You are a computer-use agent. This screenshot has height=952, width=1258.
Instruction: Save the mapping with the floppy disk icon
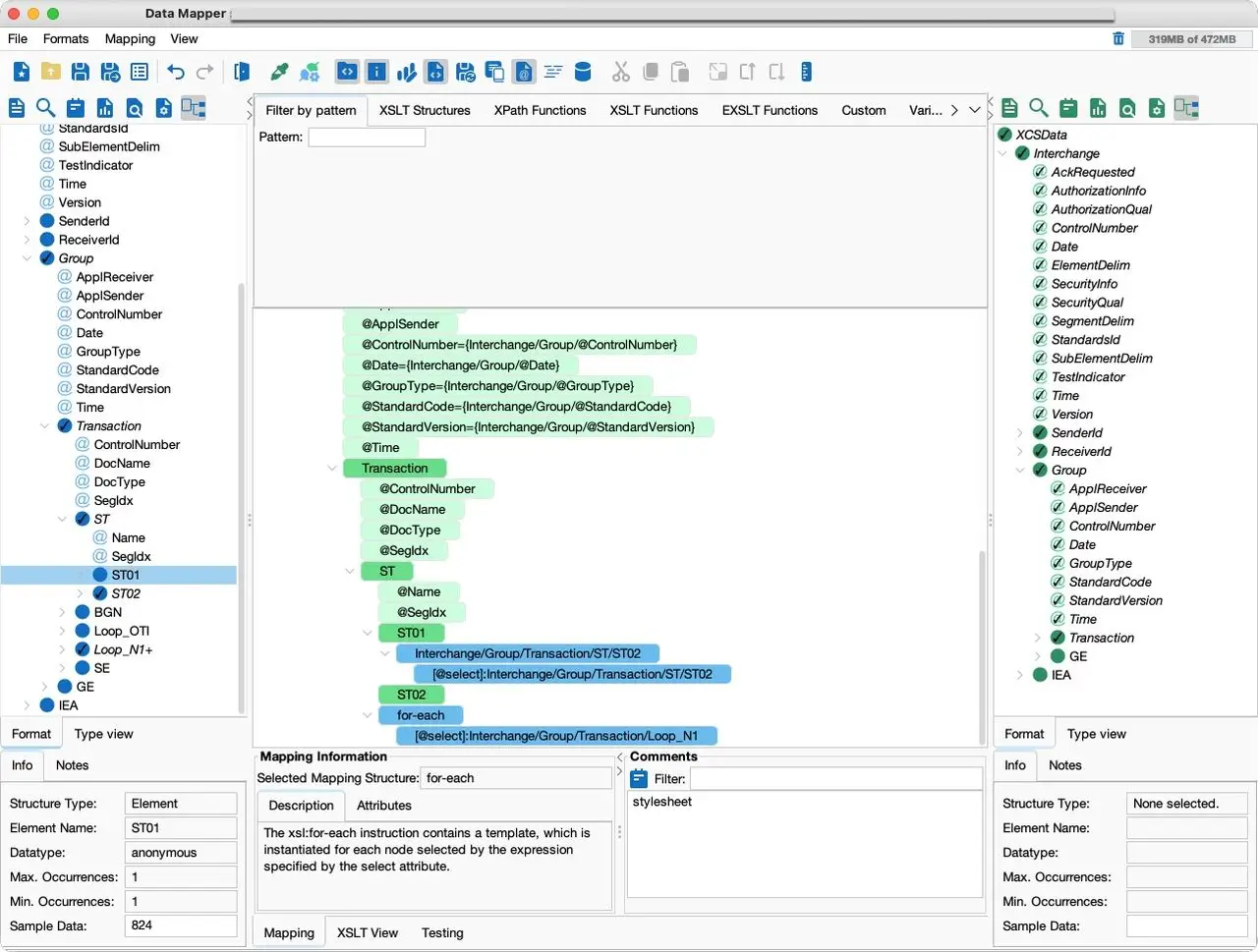click(81, 72)
